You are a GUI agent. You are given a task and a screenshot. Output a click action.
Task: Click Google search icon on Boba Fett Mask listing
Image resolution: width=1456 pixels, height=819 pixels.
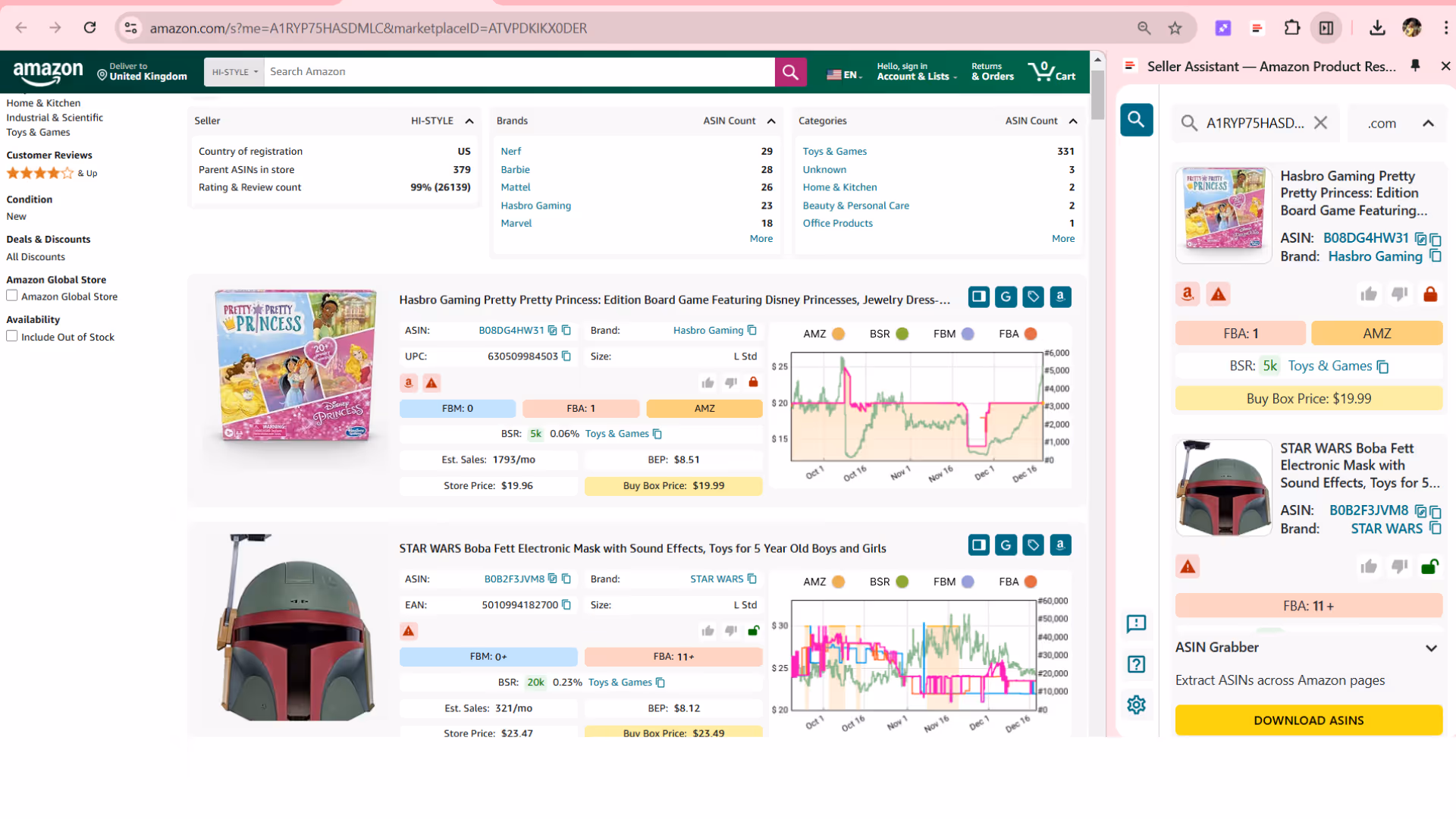pos(1006,544)
